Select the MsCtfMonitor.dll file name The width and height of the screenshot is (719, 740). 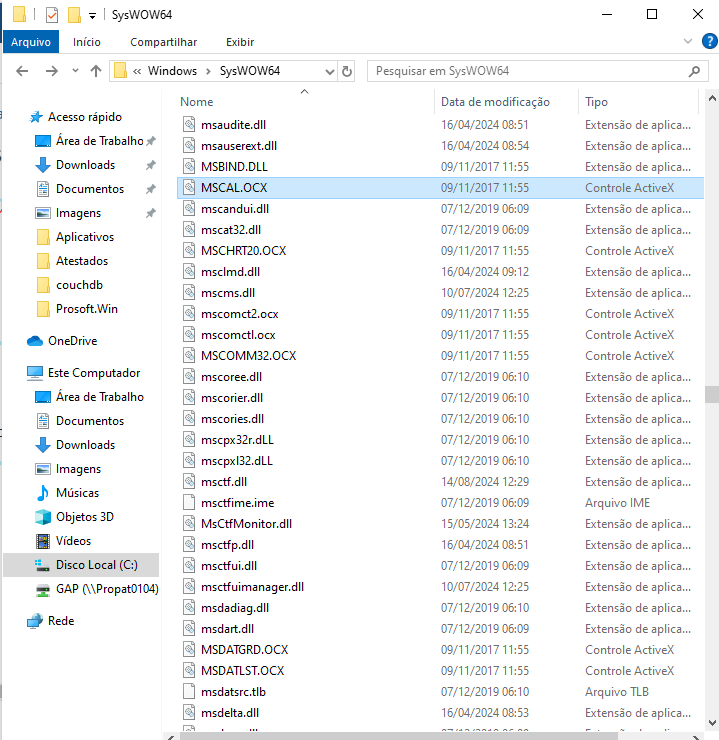pos(246,524)
